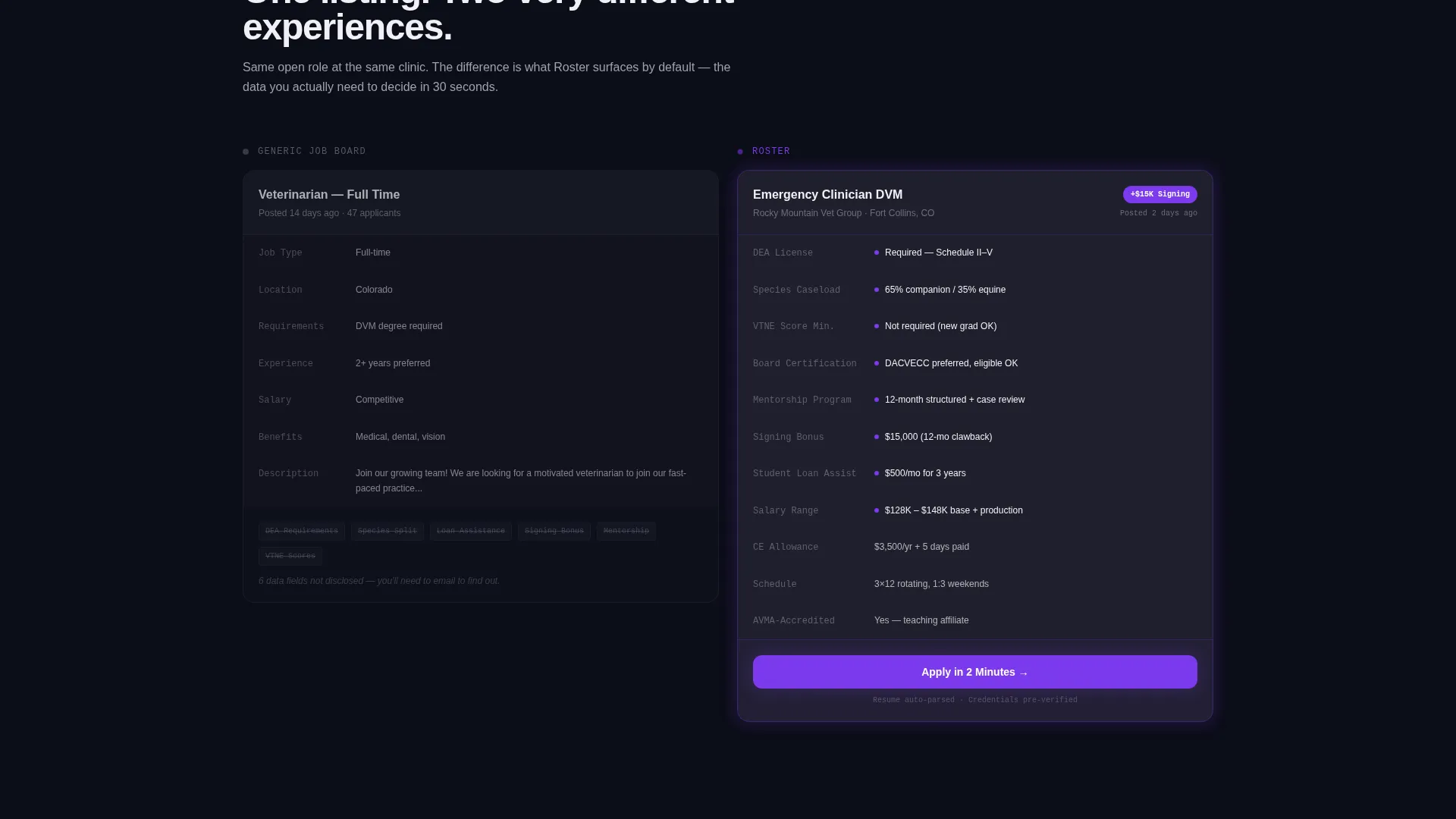This screenshot has width=1456, height=819.
Task: Click the crossed-out Signing Bonus tag in generic card
Action: [x=554, y=531]
